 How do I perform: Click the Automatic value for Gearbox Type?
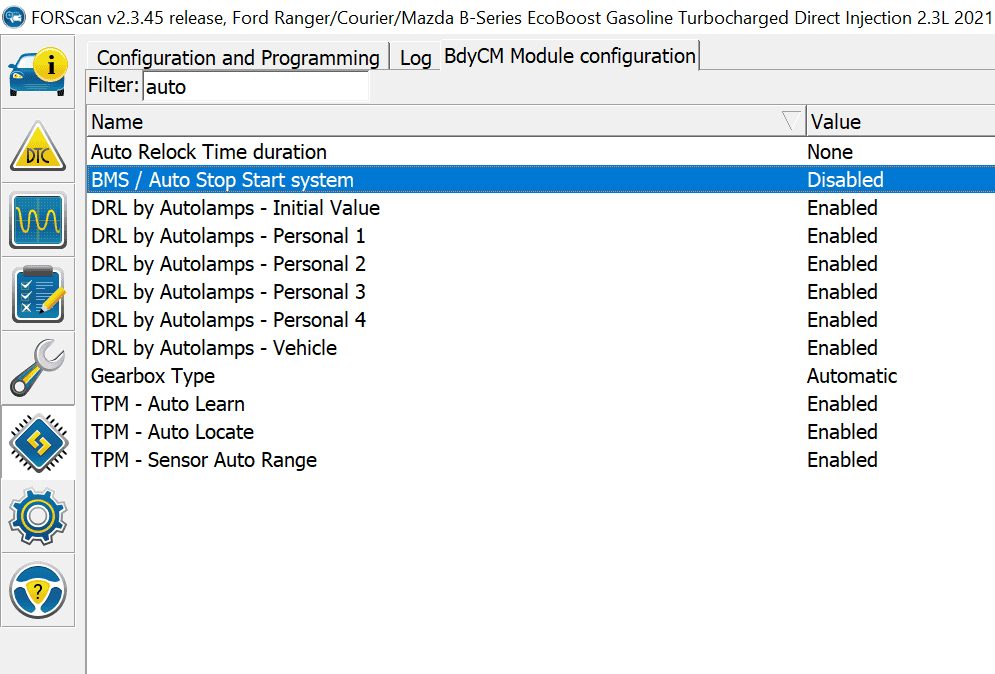click(852, 375)
